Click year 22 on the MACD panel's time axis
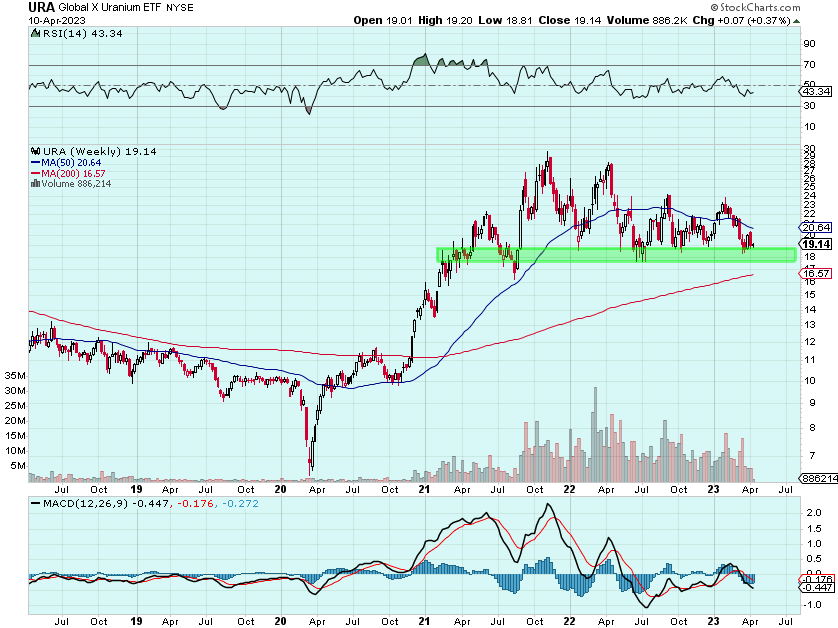 (x=569, y=621)
